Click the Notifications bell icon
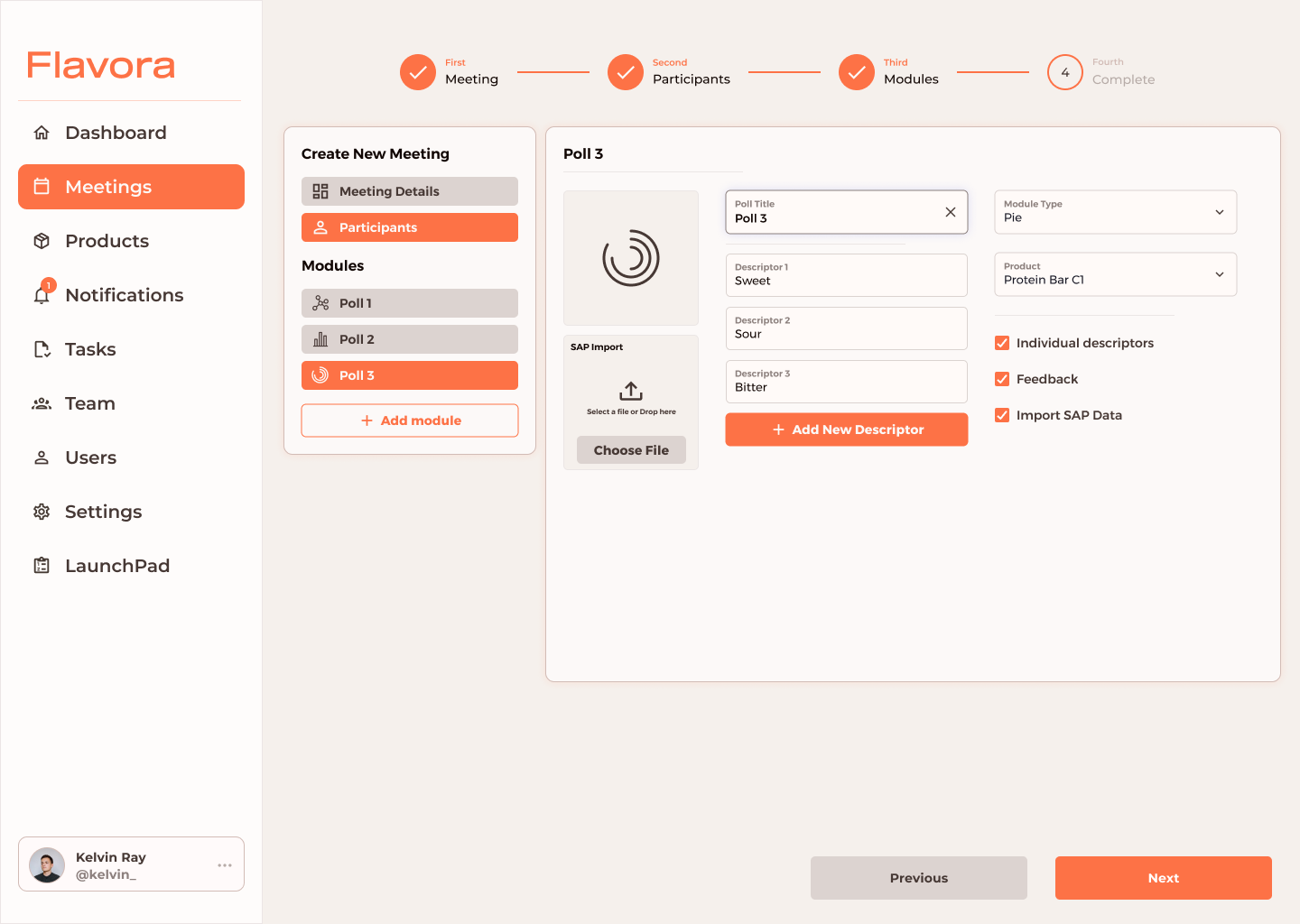 (x=42, y=295)
